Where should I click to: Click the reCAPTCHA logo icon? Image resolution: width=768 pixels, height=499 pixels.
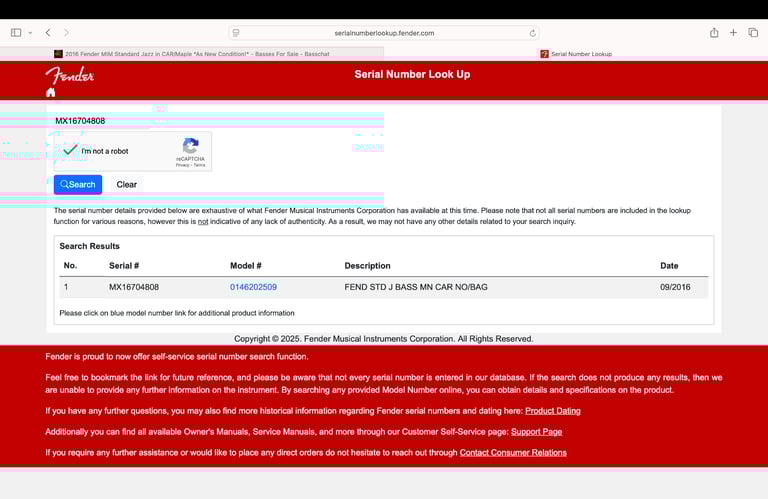pos(191,145)
